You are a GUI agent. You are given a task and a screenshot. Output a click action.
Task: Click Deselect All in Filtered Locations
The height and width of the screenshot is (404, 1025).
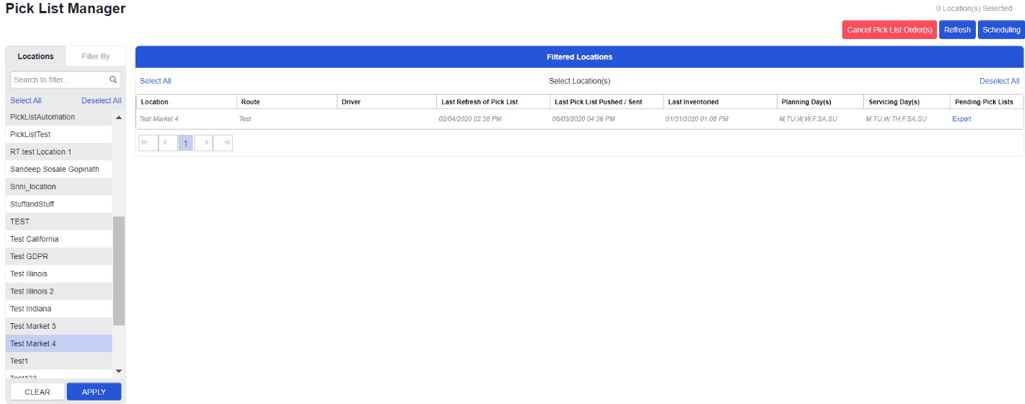[999, 81]
